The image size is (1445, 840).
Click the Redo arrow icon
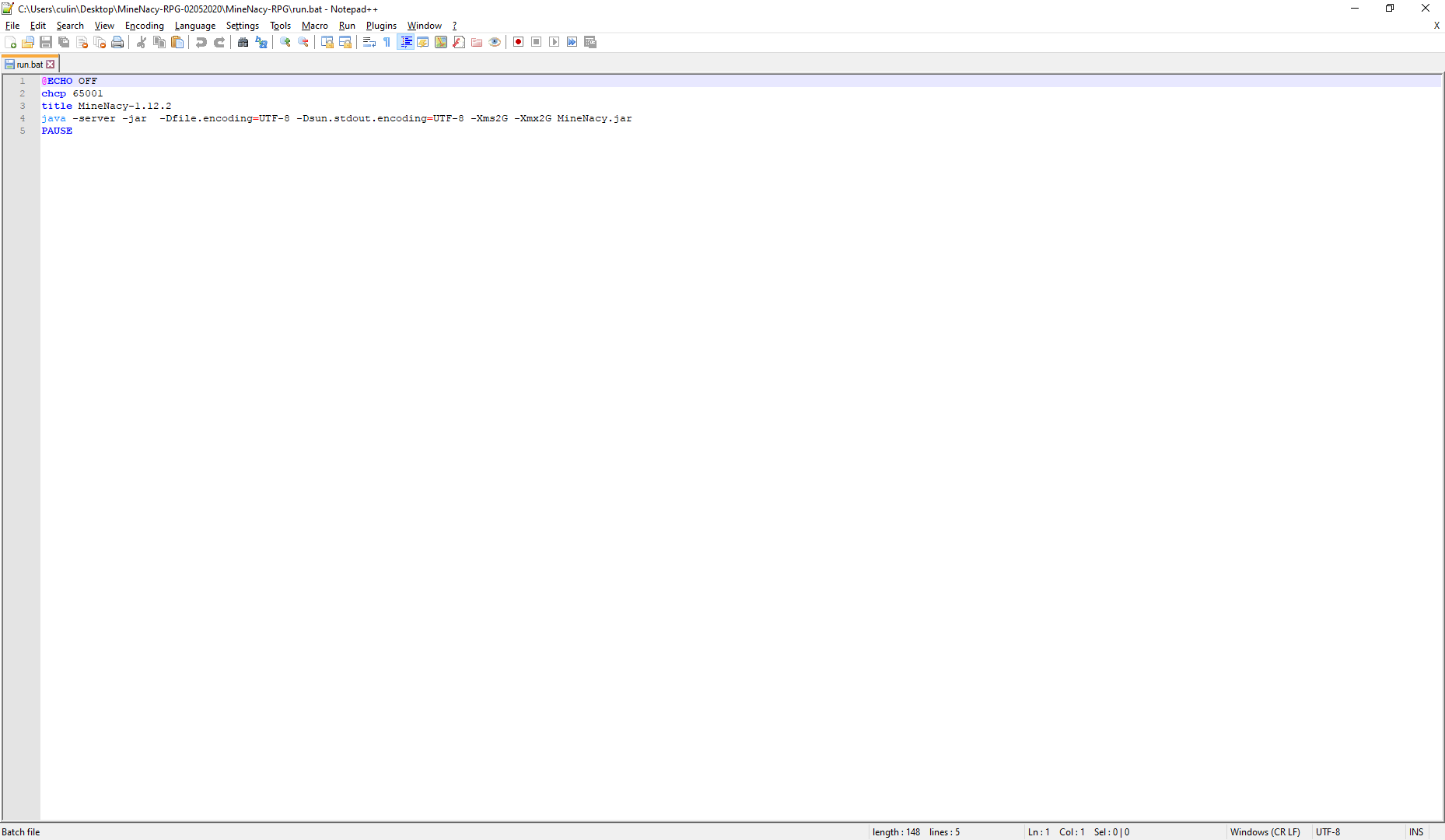[x=219, y=42]
